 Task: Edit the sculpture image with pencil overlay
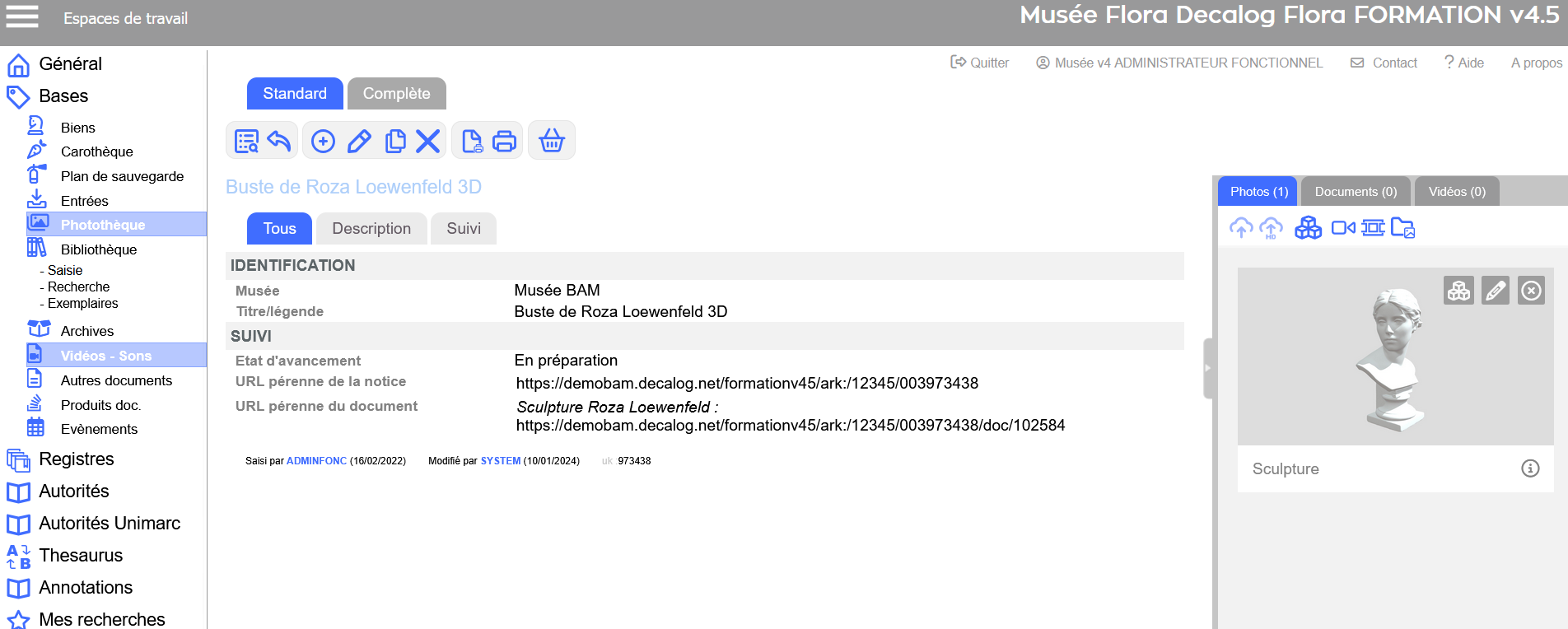(x=1495, y=291)
